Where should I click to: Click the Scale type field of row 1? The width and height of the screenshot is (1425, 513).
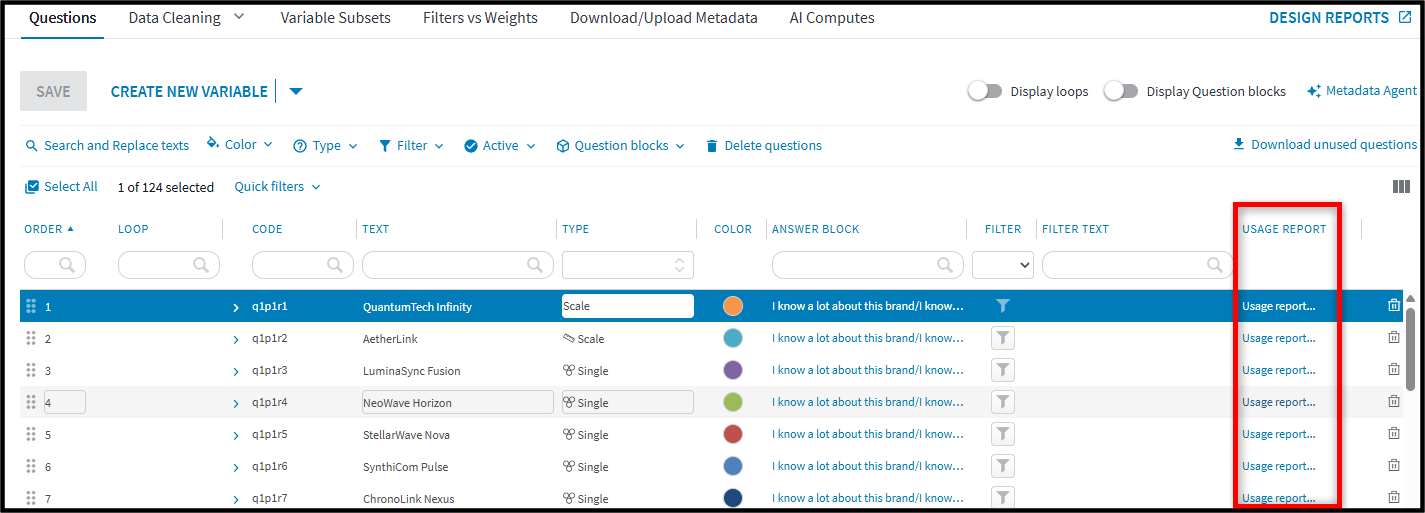628,306
